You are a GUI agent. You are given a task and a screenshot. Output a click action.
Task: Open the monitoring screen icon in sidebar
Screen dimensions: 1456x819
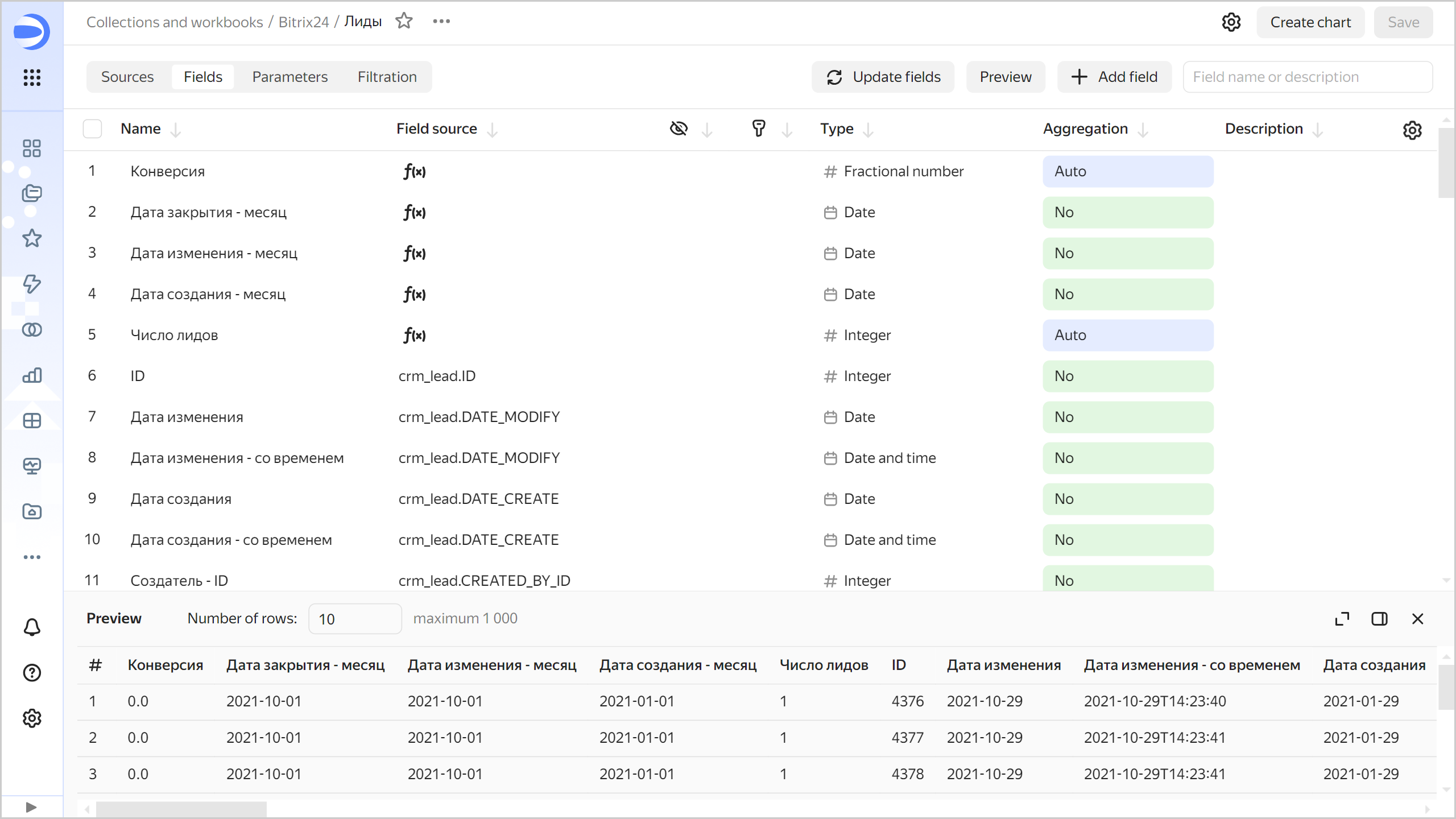click(x=31, y=466)
